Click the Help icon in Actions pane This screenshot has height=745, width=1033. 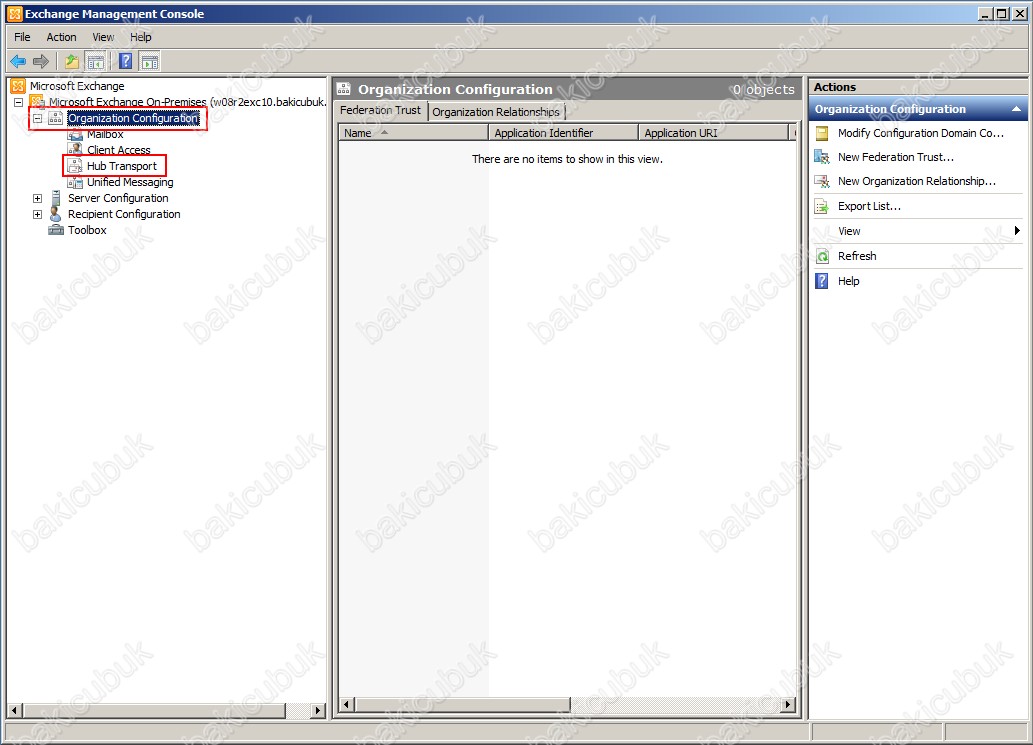click(822, 281)
